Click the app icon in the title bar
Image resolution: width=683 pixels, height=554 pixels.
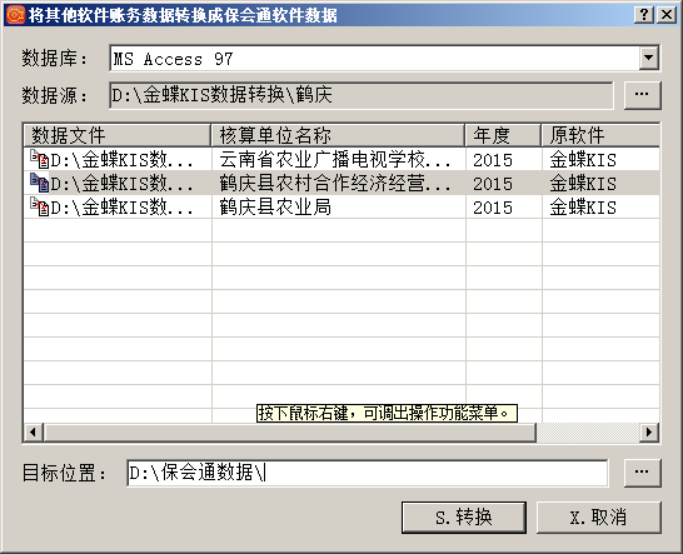click(x=14, y=15)
